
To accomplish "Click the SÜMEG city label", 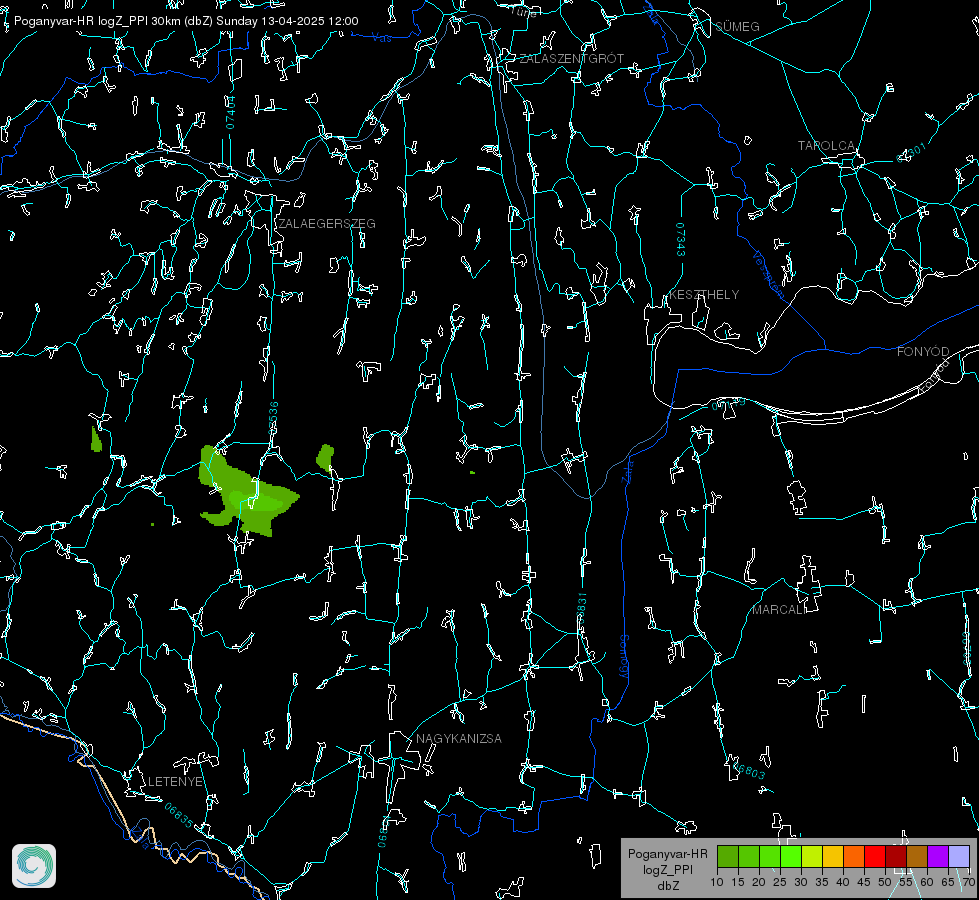I will coord(737,27).
